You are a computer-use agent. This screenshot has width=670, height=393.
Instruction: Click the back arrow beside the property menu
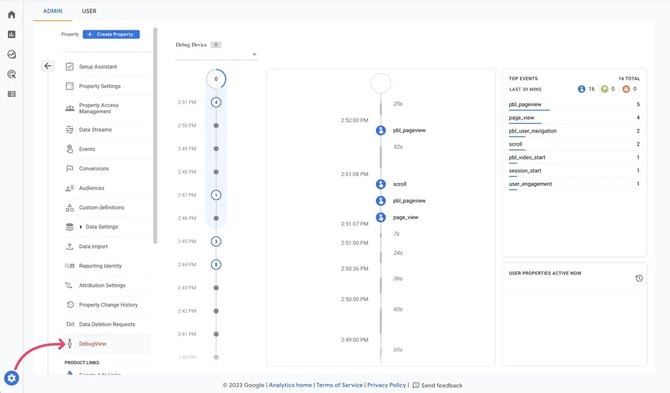tap(48, 66)
